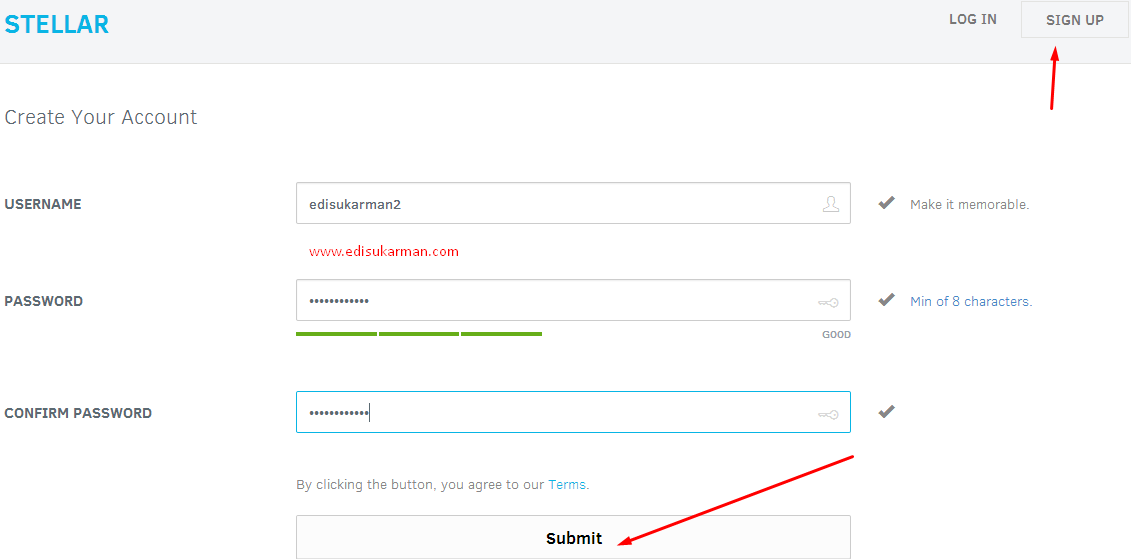Click the key icon in password field
The image size is (1131, 559).
pos(828,302)
